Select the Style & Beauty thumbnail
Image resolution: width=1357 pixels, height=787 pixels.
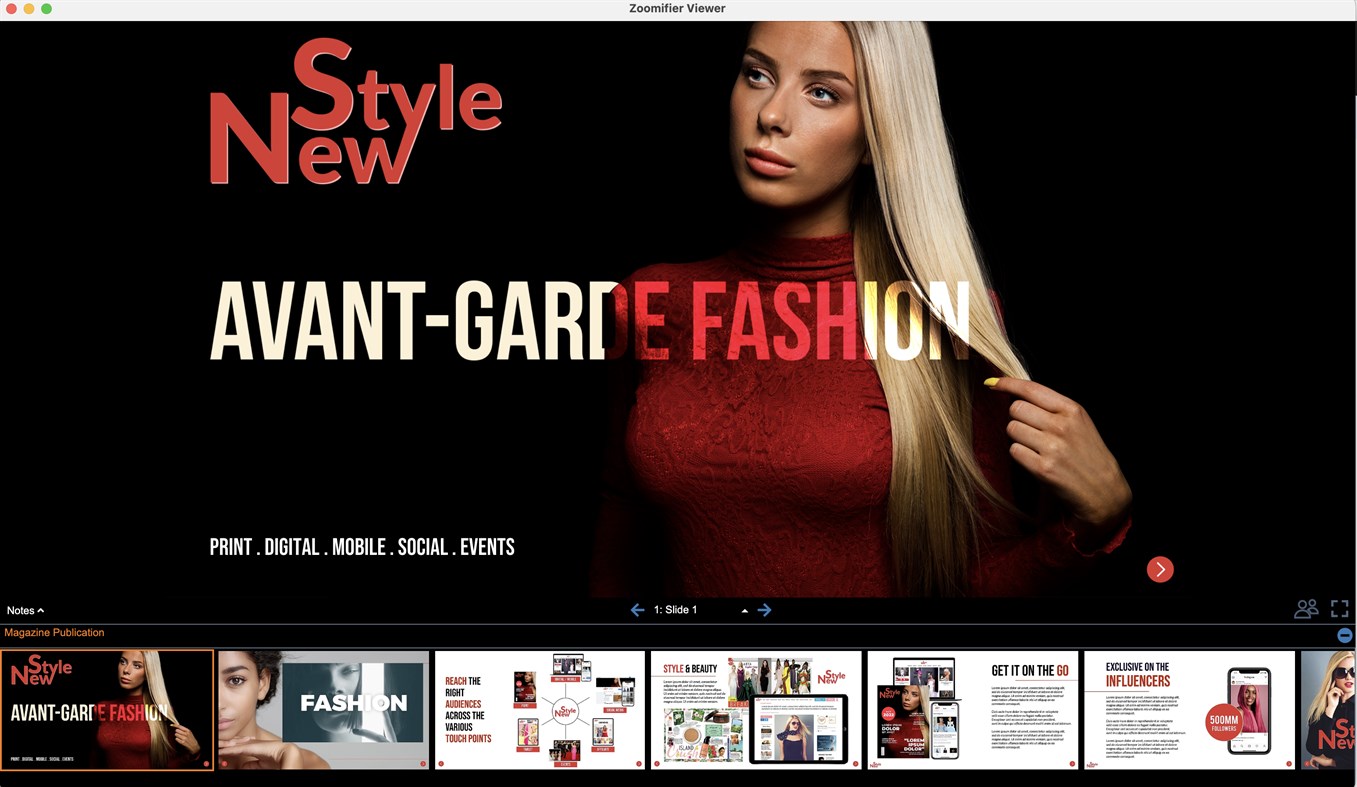pos(756,710)
